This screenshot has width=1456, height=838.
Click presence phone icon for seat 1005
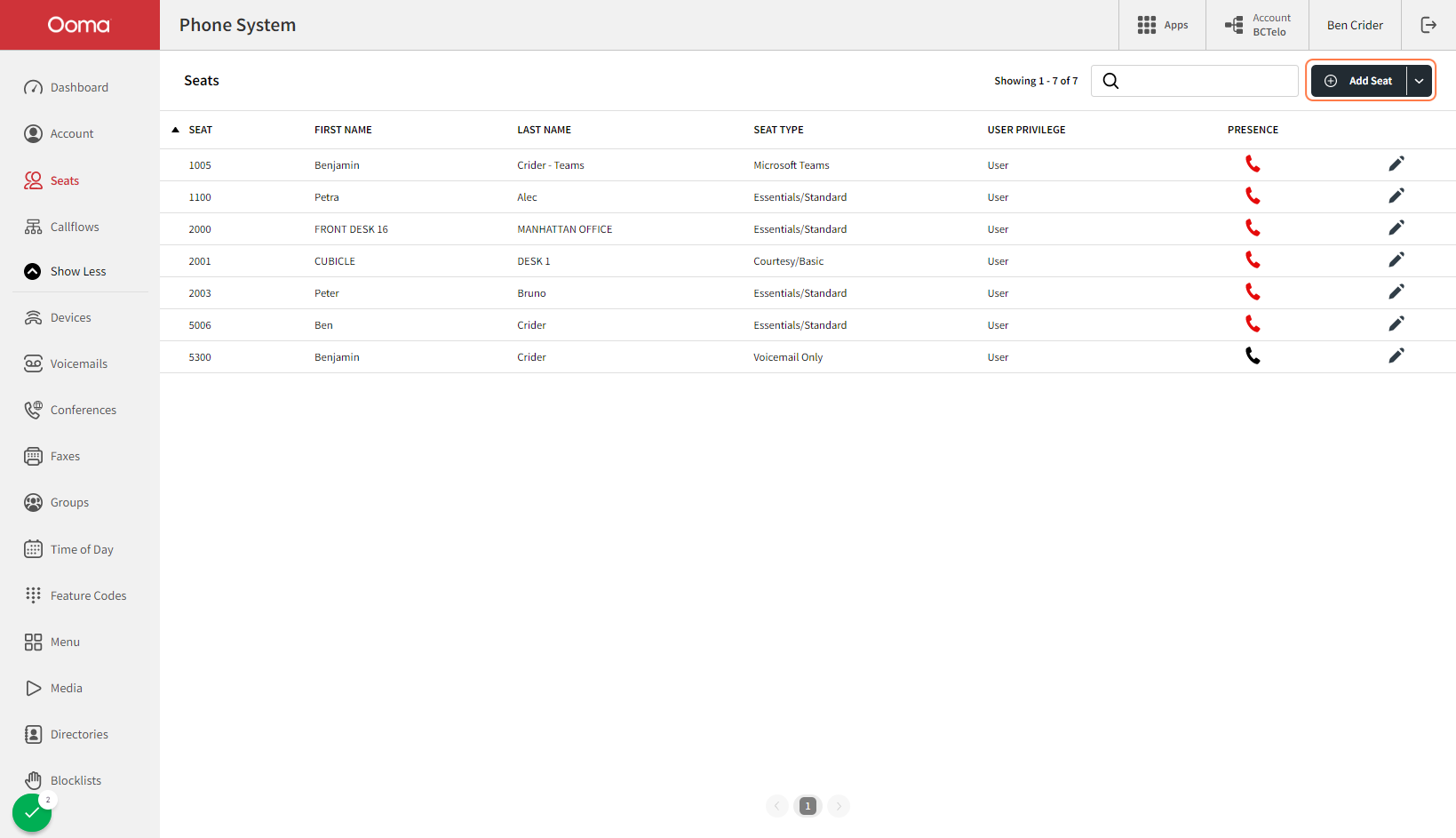point(1253,164)
